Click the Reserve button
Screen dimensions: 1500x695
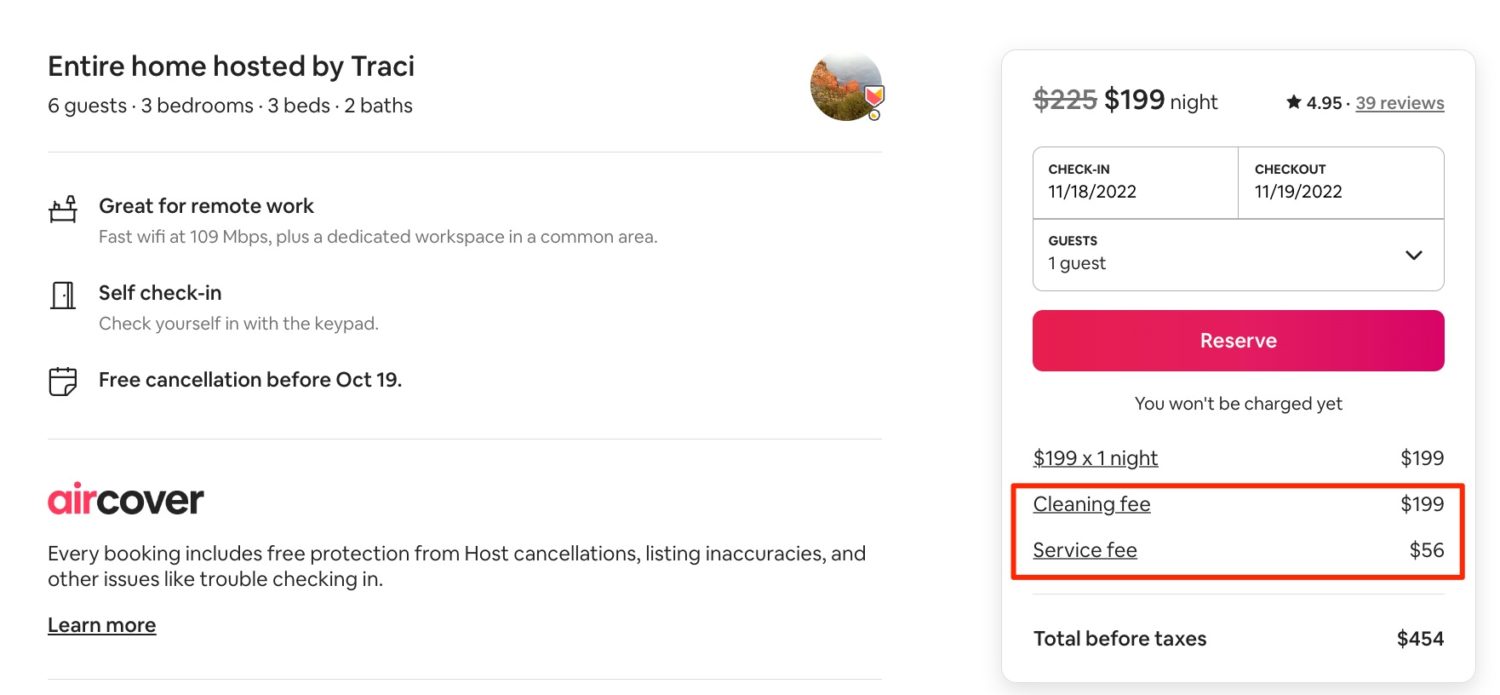[1238, 340]
